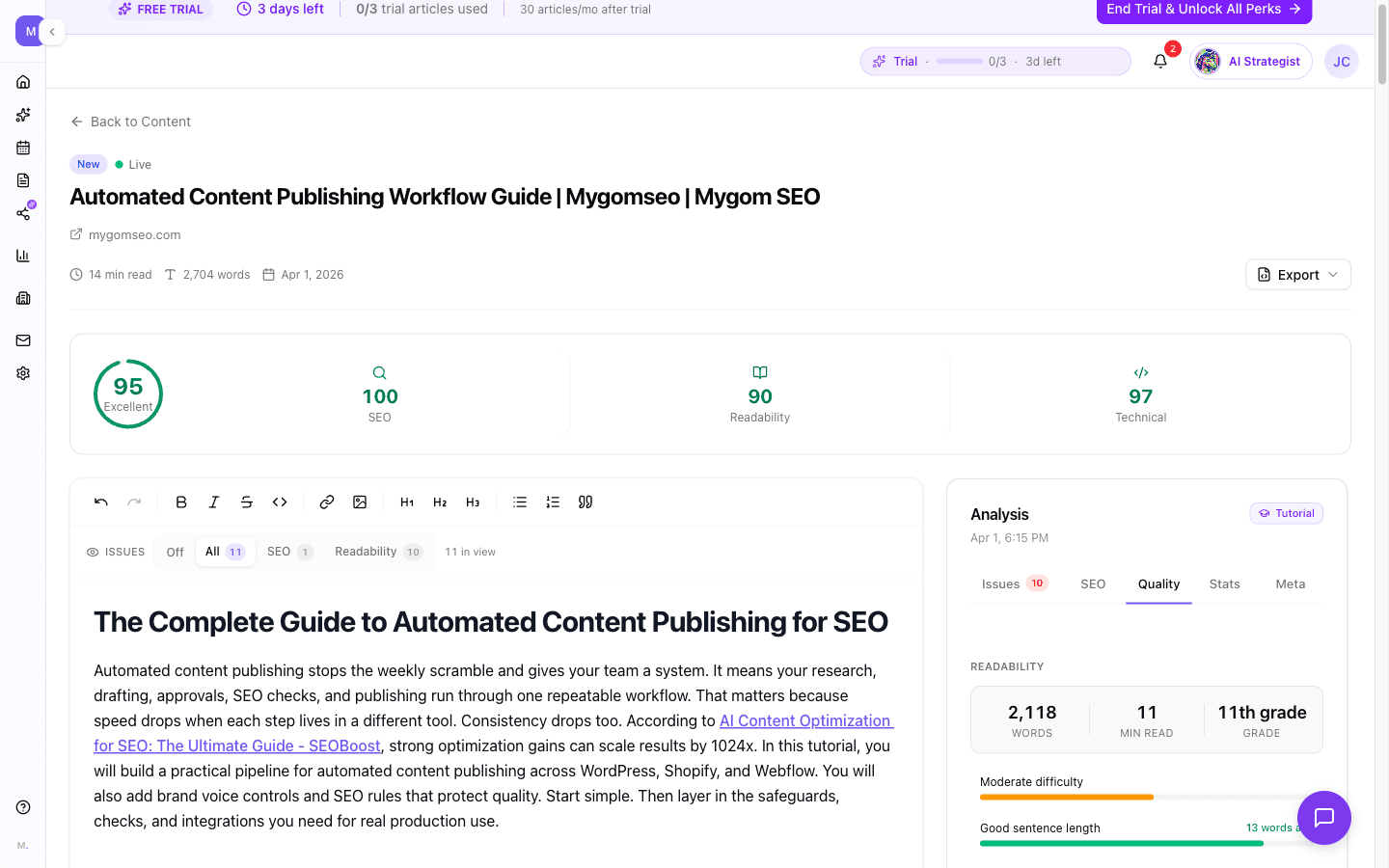The height and width of the screenshot is (868, 1389).
Task: Open the Analytics bar chart panel in sidebar
Action: (23, 255)
